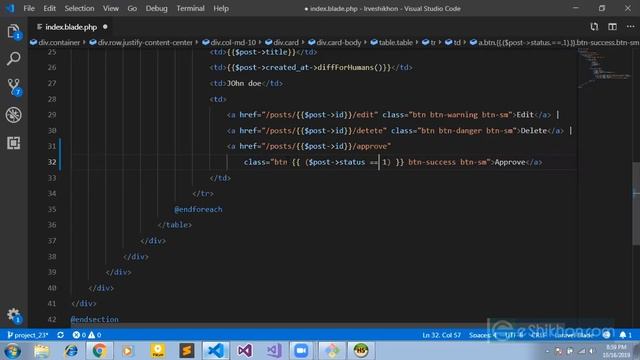Open the Source Control view

coord(13,87)
